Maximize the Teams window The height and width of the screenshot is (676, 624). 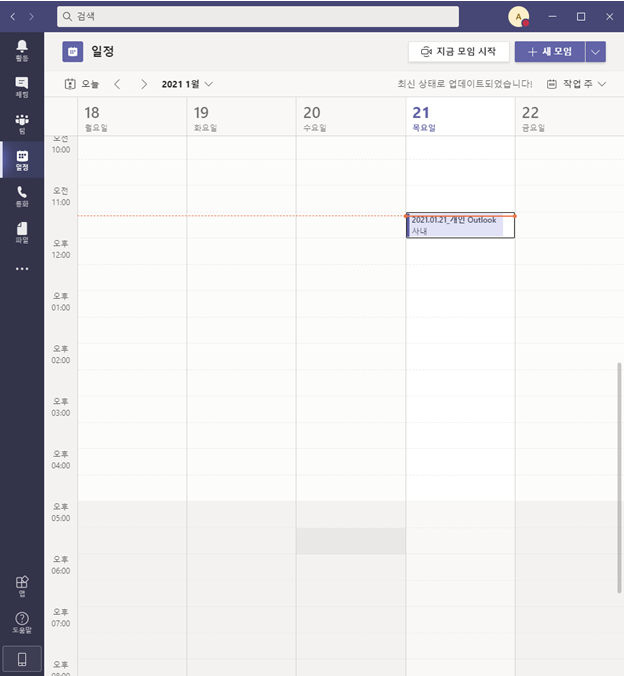point(581,16)
